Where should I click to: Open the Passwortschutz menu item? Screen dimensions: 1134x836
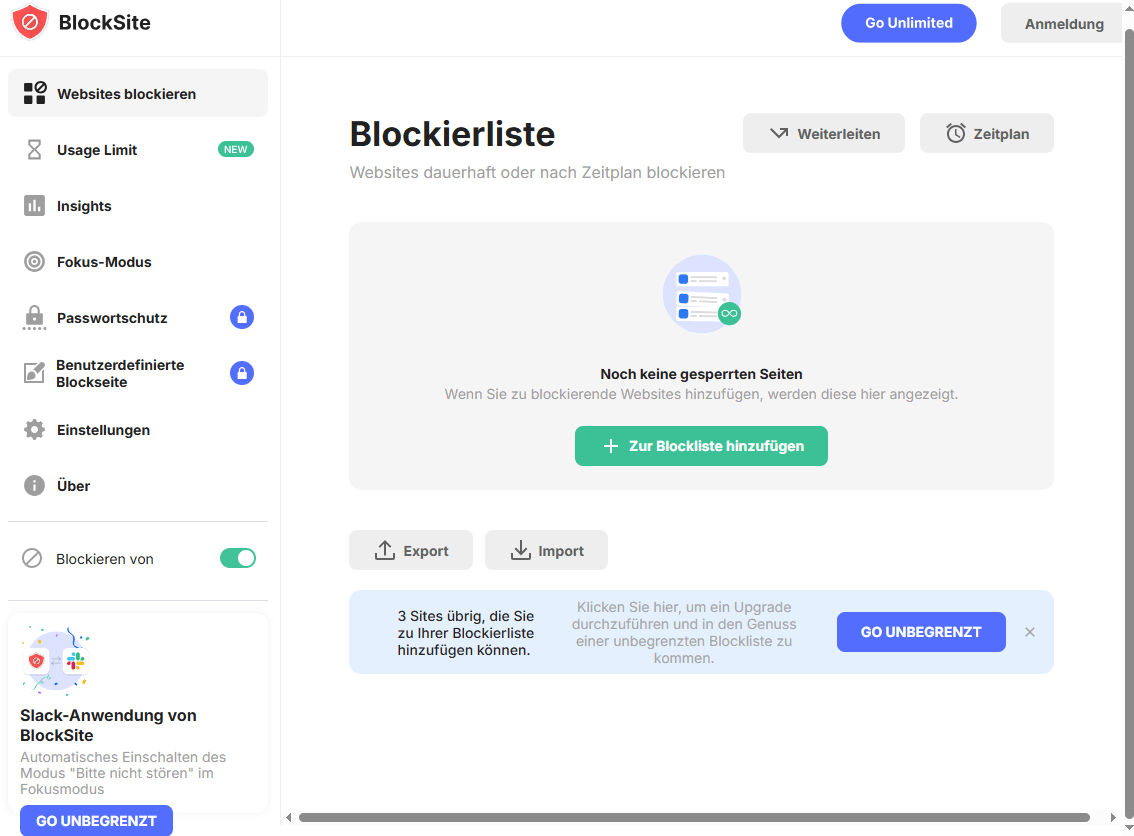coord(112,318)
